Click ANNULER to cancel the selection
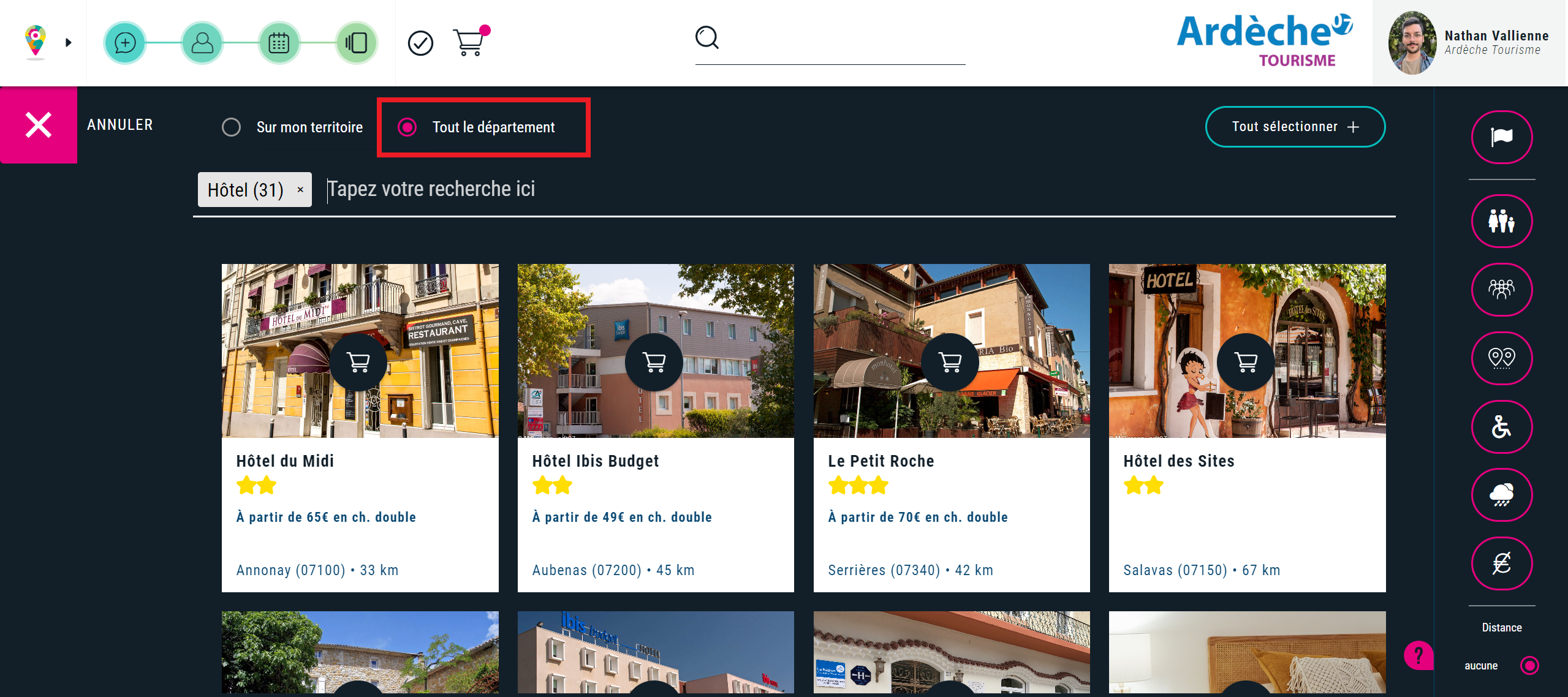 (x=119, y=125)
